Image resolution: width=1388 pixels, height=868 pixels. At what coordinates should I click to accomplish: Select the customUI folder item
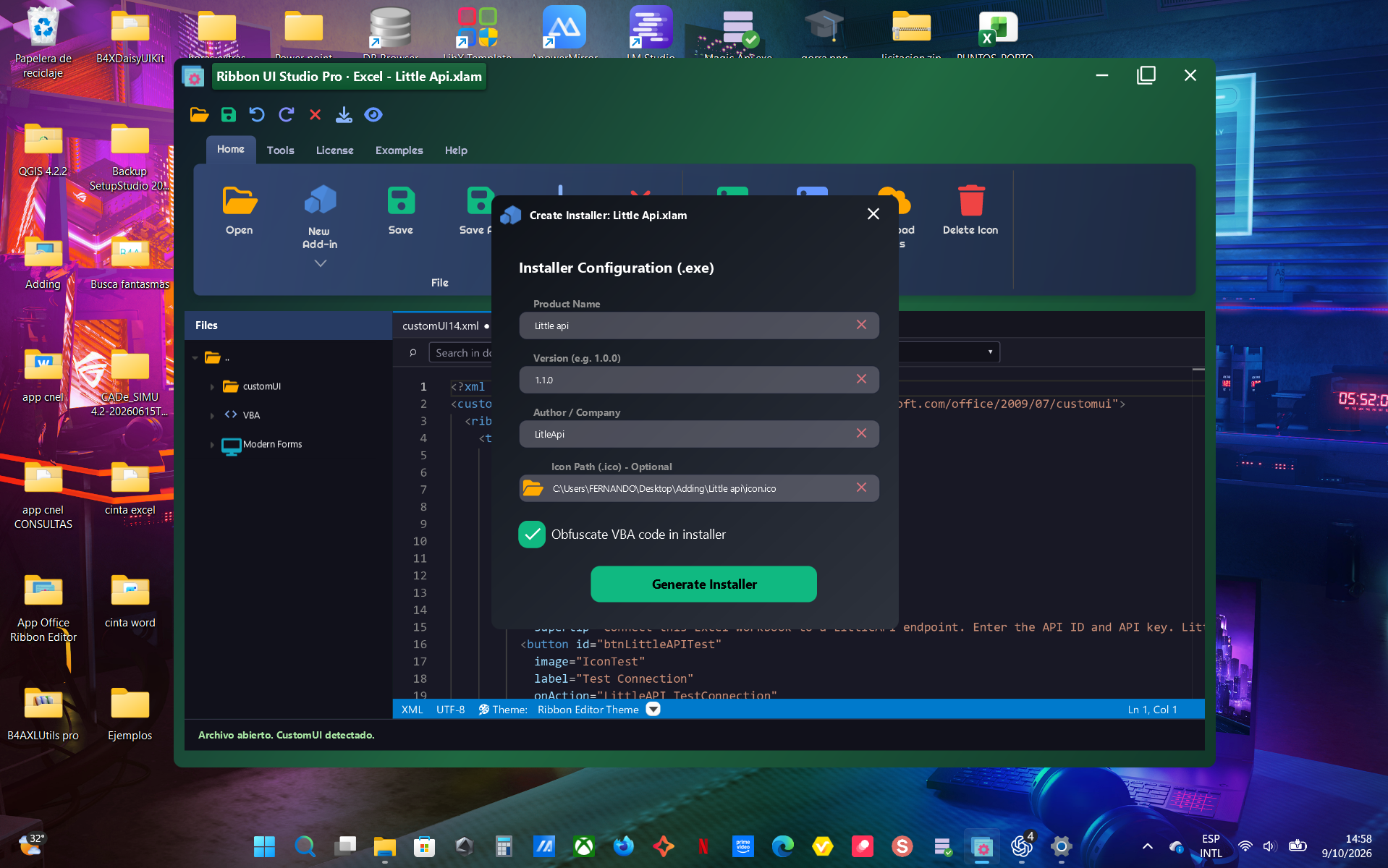click(253, 387)
